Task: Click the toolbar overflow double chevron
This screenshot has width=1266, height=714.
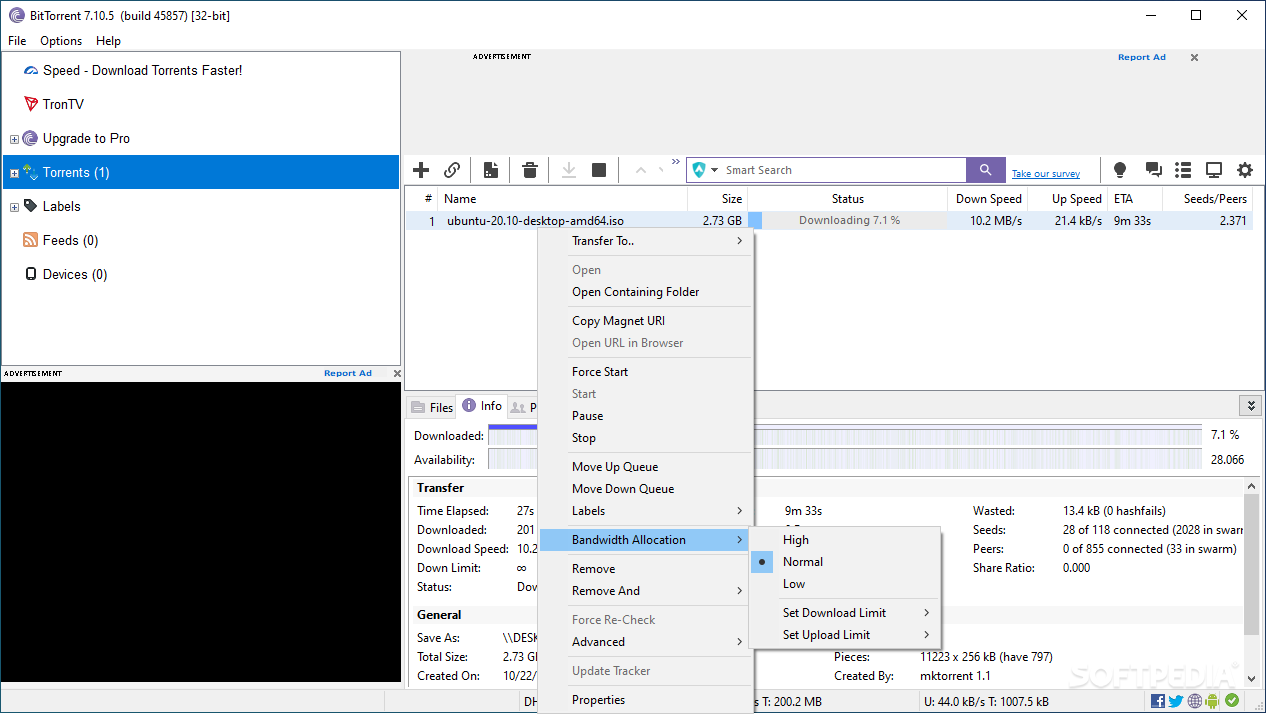Action: coord(676,162)
